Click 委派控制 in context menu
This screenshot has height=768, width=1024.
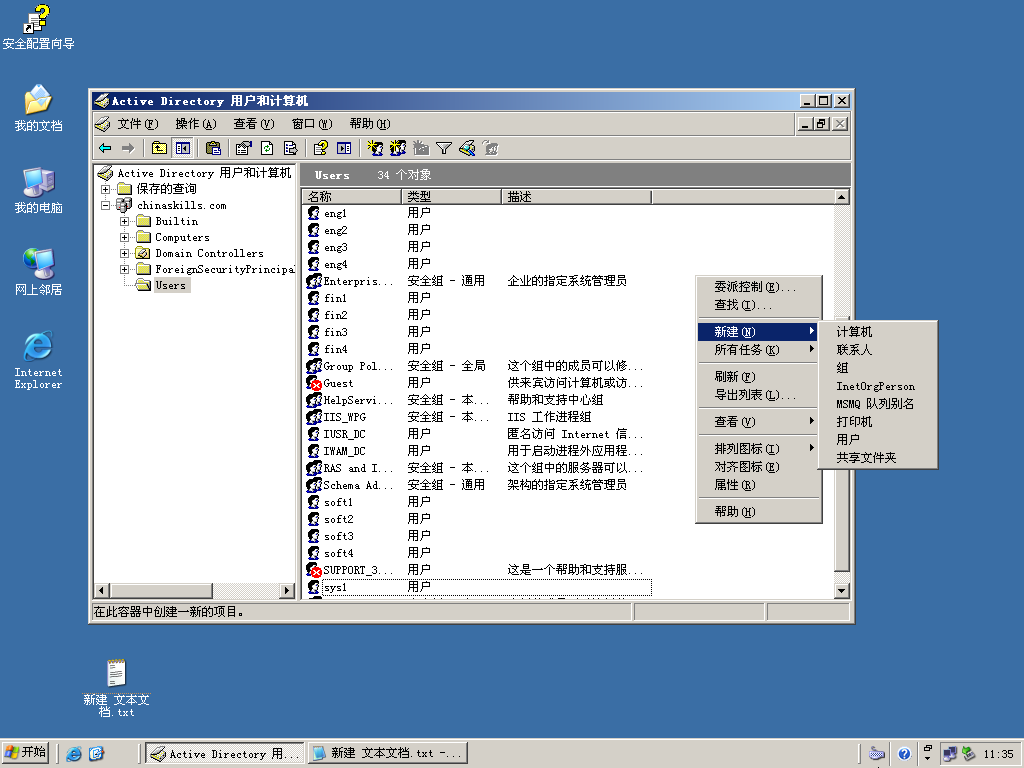tap(758, 287)
